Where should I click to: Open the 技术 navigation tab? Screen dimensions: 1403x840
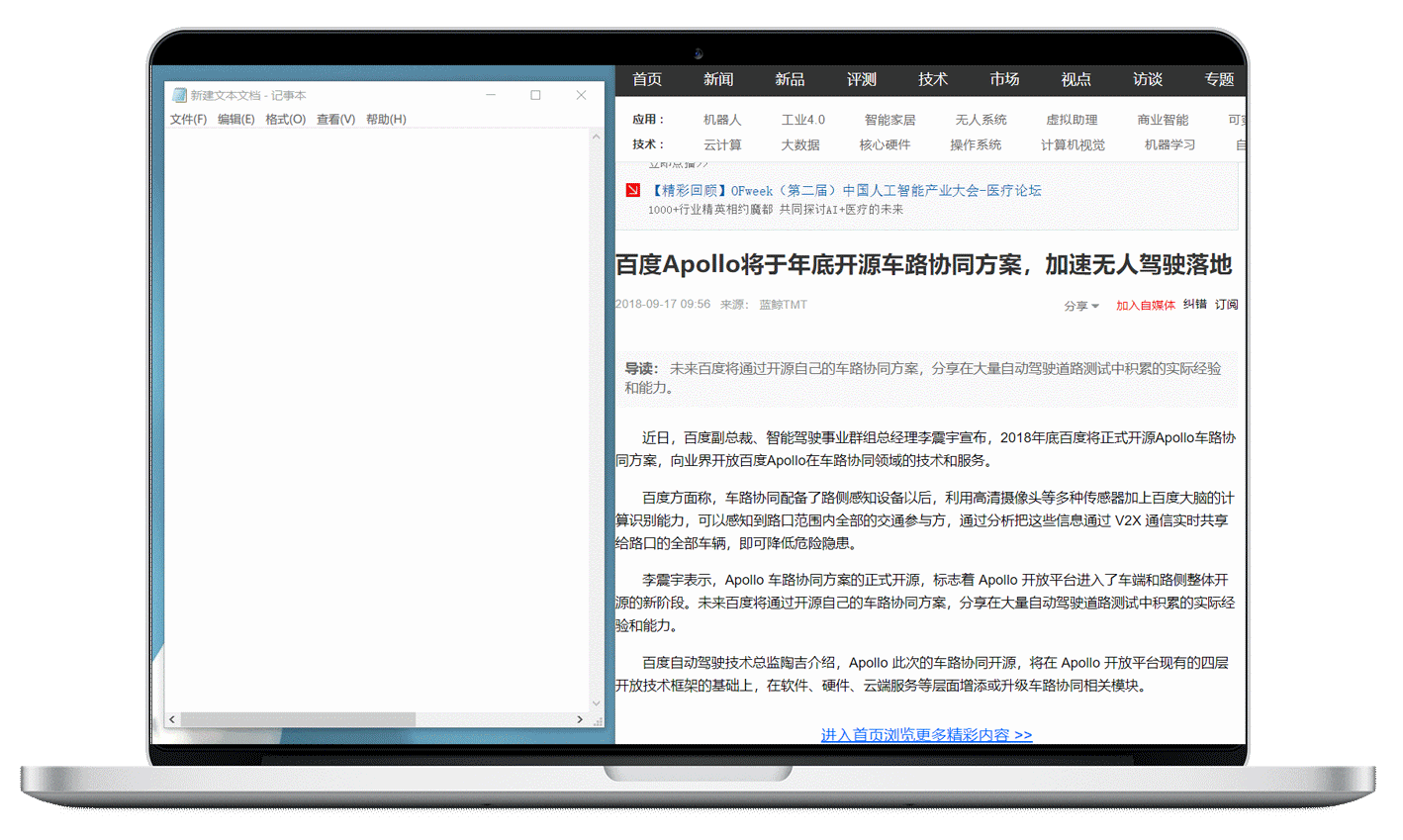(933, 79)
